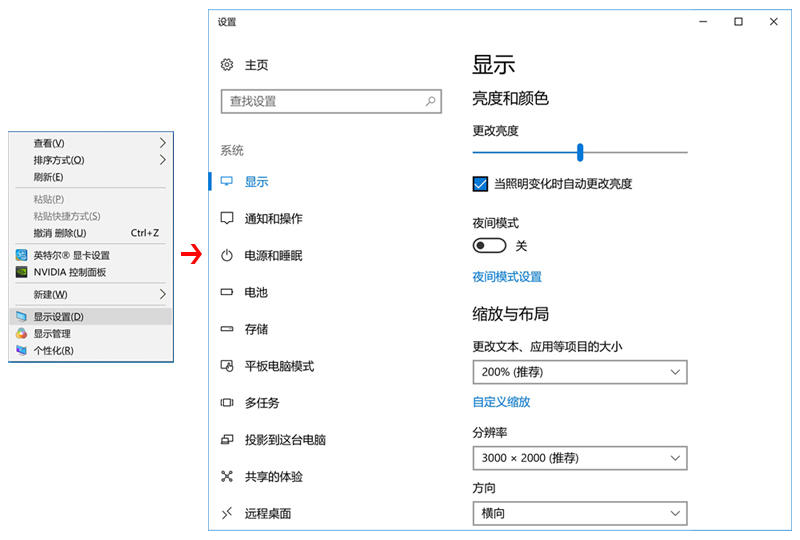Viewport: 800px width, 540px height.
Task: Click the NVIDIA Control Panel icon
Action: 22,272
